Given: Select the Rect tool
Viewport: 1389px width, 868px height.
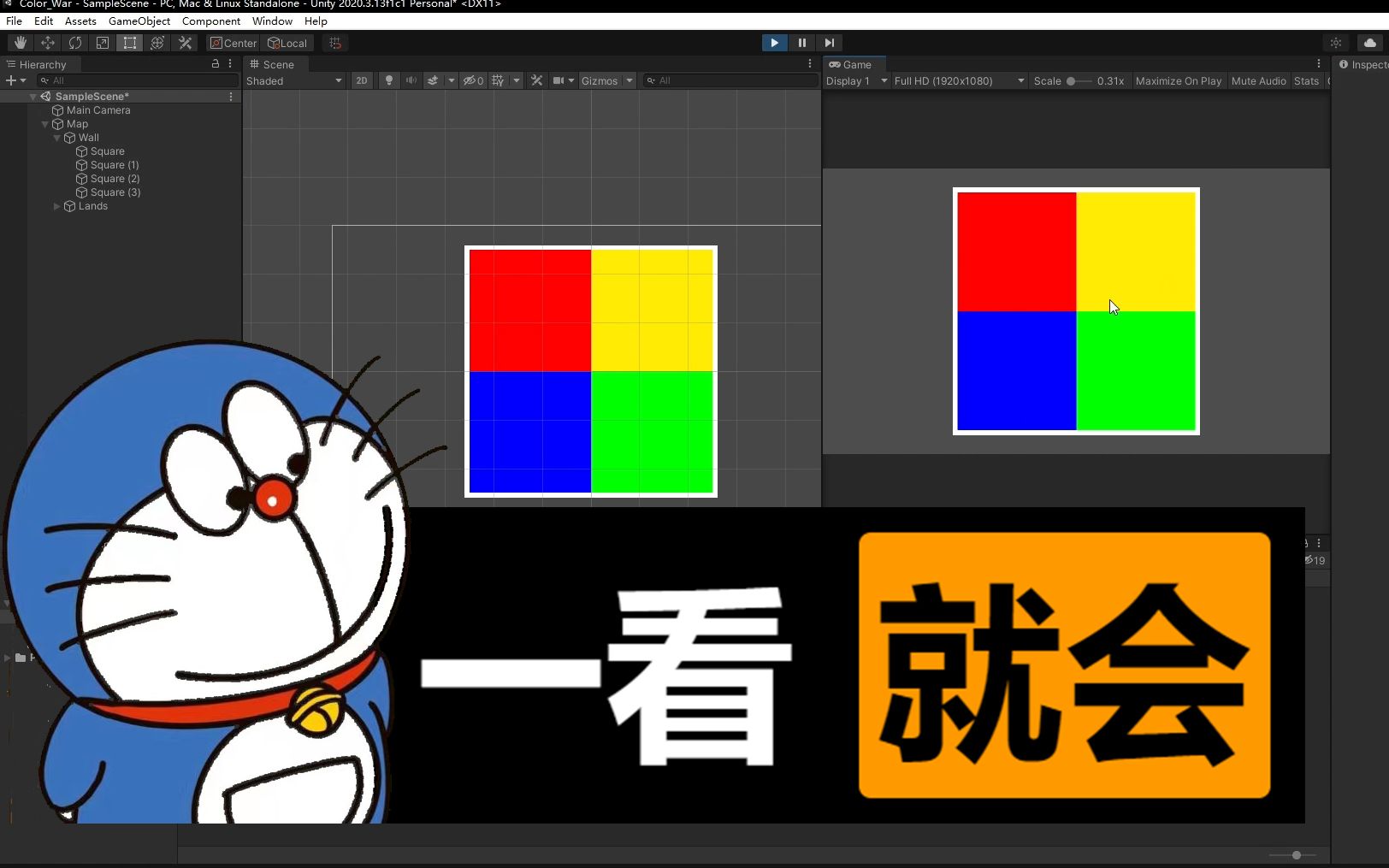Looking at the screenshot, I should [130, 43].
